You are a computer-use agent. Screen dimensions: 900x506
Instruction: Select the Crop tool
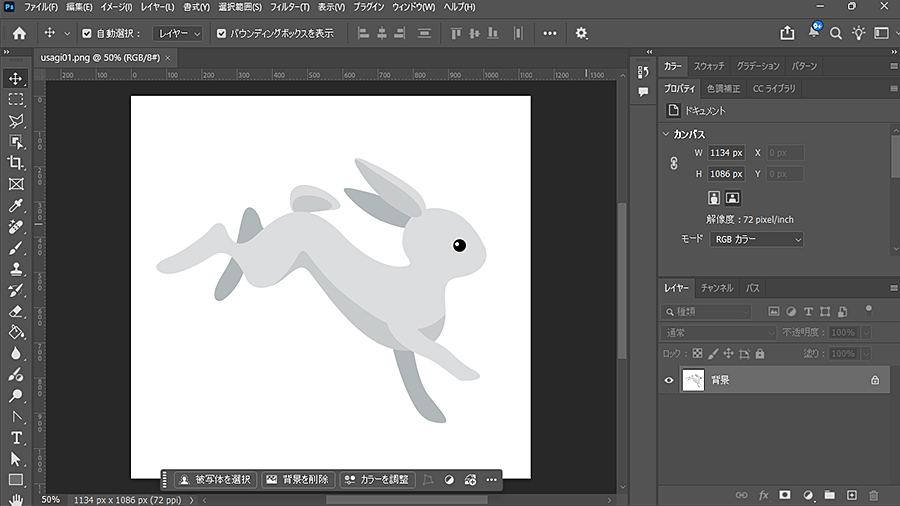pyautogui.click(x=16, y=163)
